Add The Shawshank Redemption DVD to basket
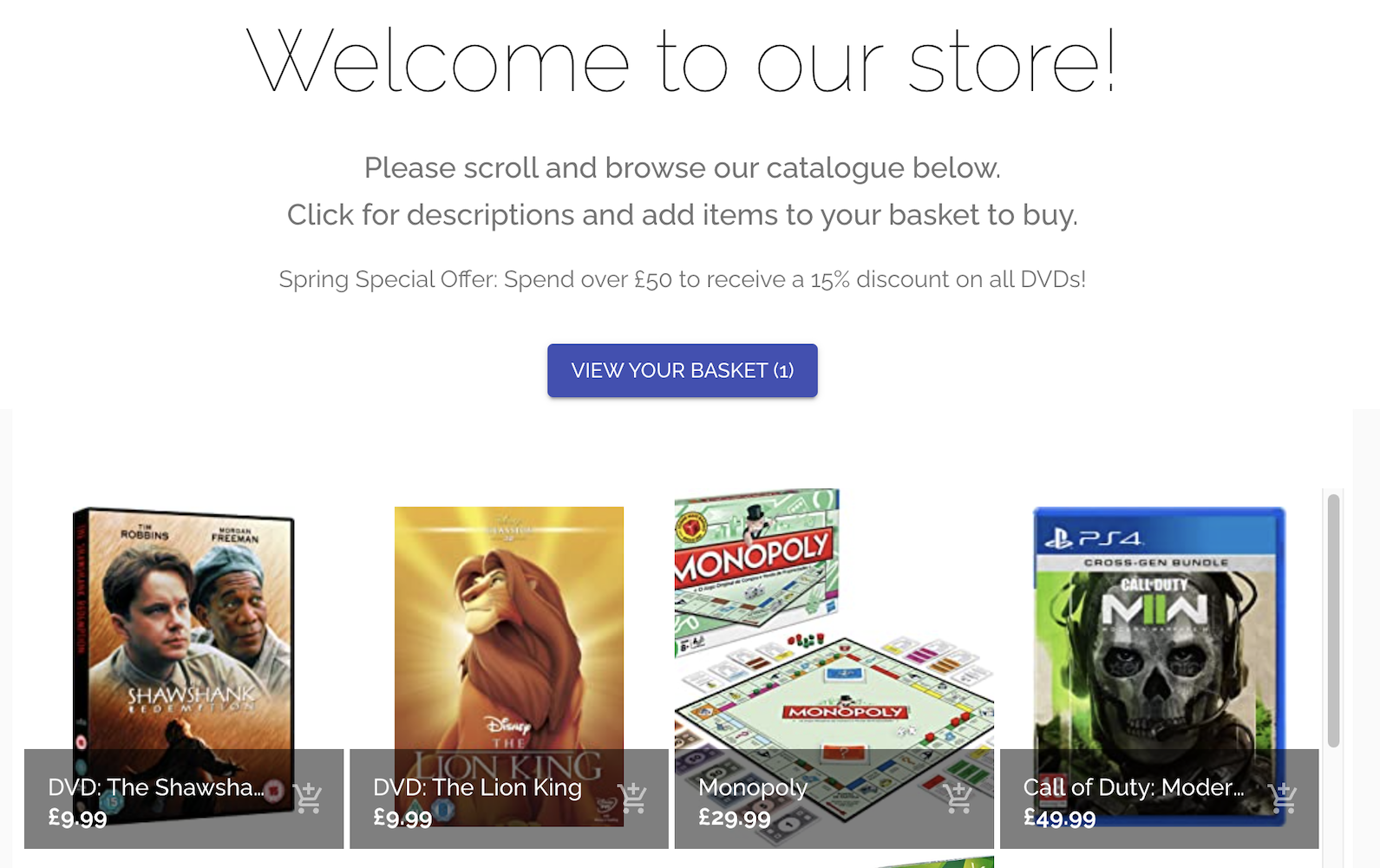 pyautogui.click(x=308, y=798)
